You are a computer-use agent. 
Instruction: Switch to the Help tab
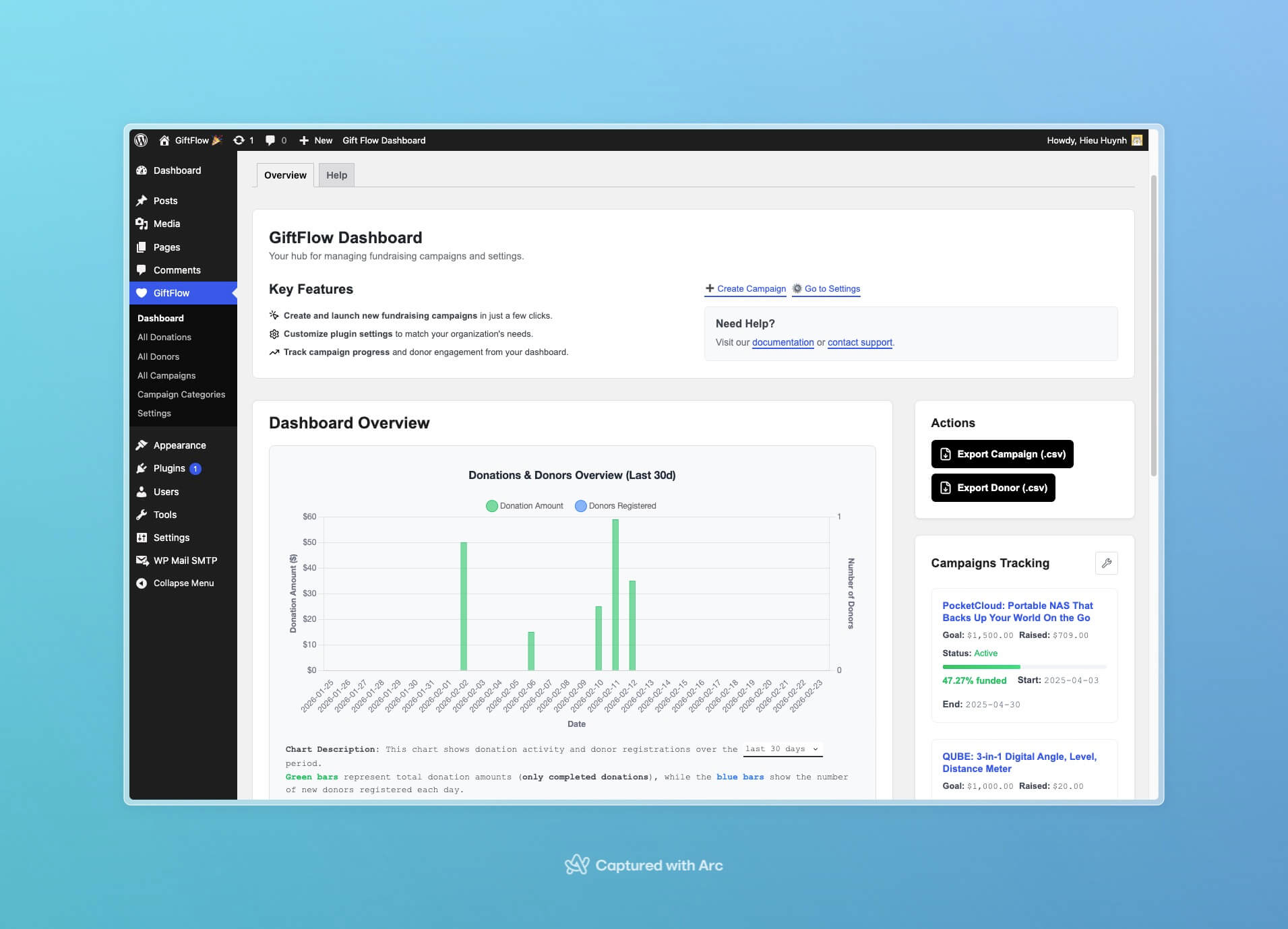[337, 175]
